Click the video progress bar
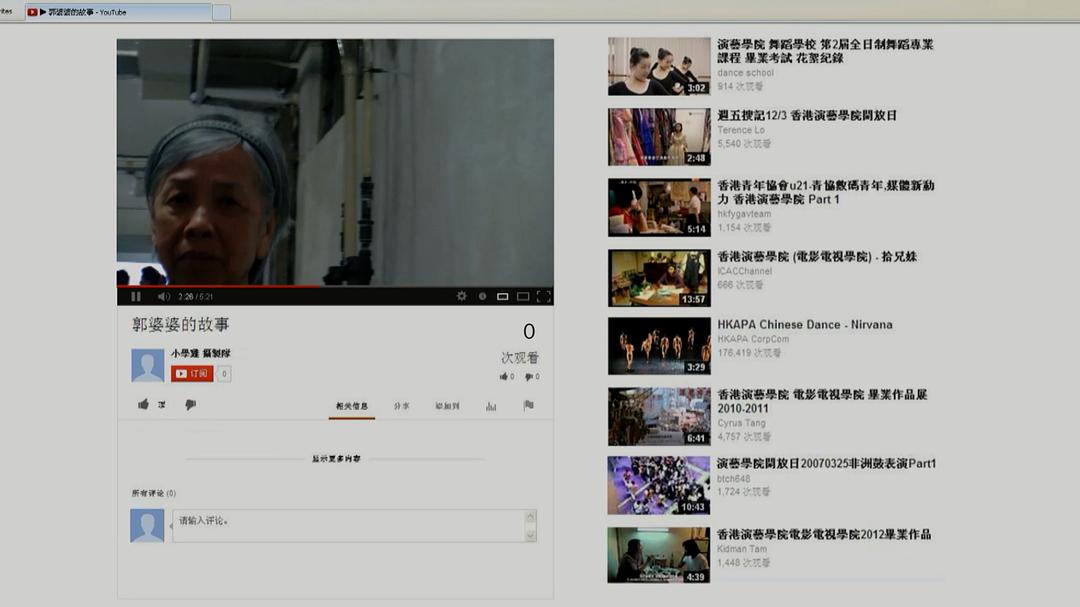Viewport: 1080px width, 607px height. coord(335,286)
